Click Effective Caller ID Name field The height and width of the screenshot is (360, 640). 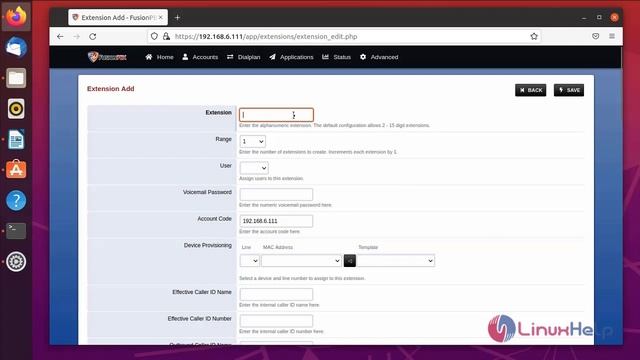click(276, 294)
